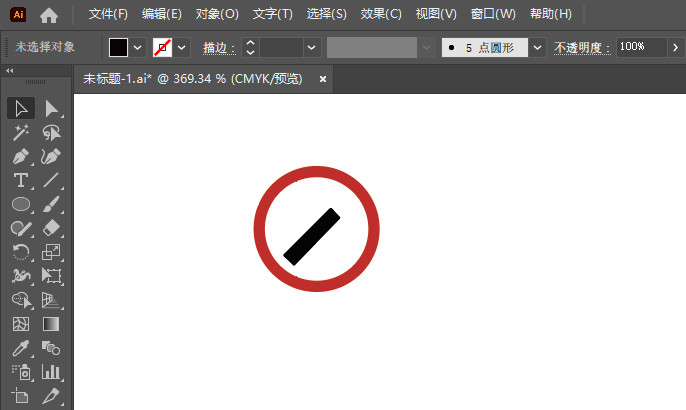
Task: Select the Artboard tool
Action: (x=21, y=396)
